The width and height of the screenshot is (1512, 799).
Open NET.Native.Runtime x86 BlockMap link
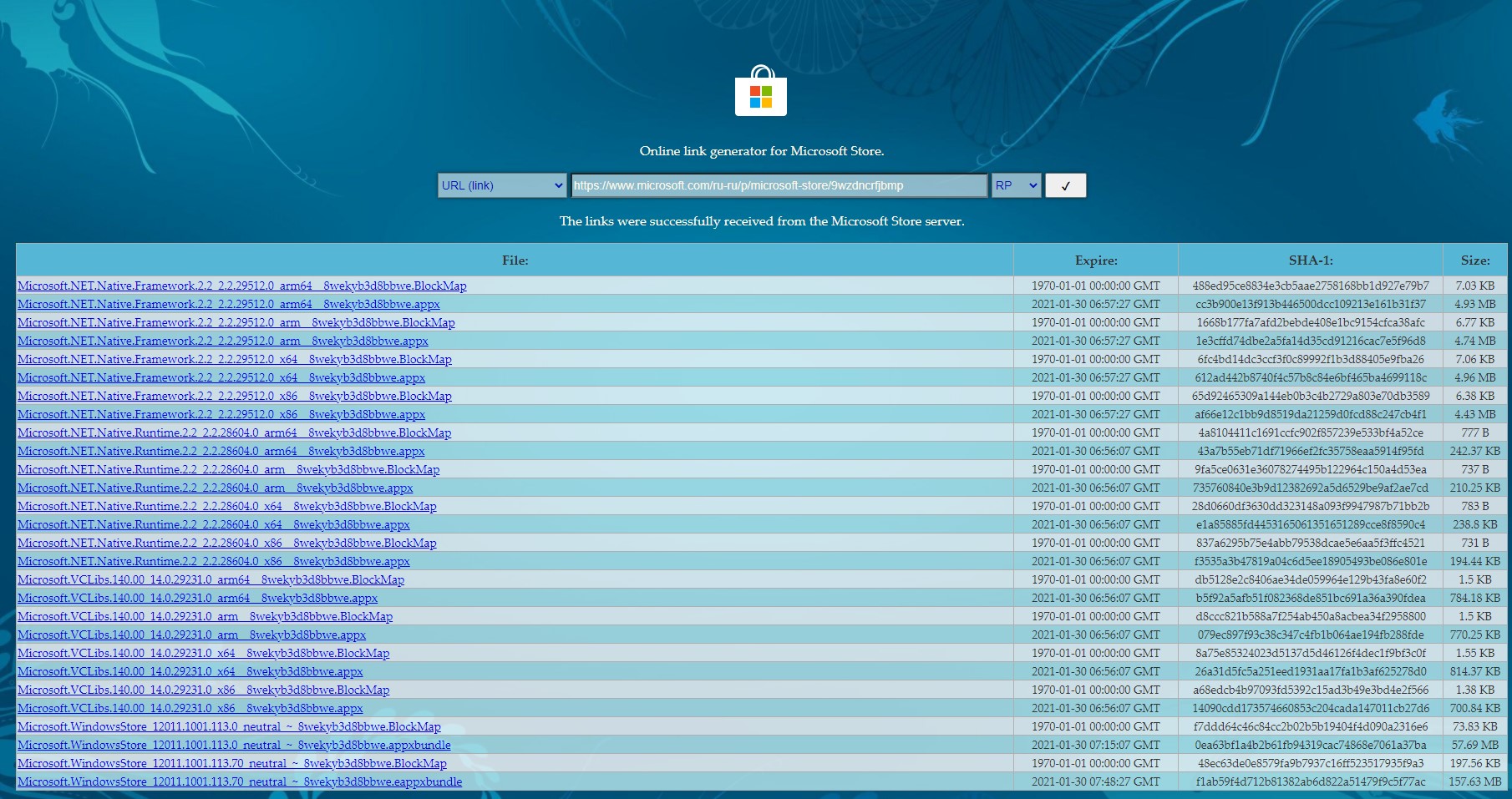227,543
